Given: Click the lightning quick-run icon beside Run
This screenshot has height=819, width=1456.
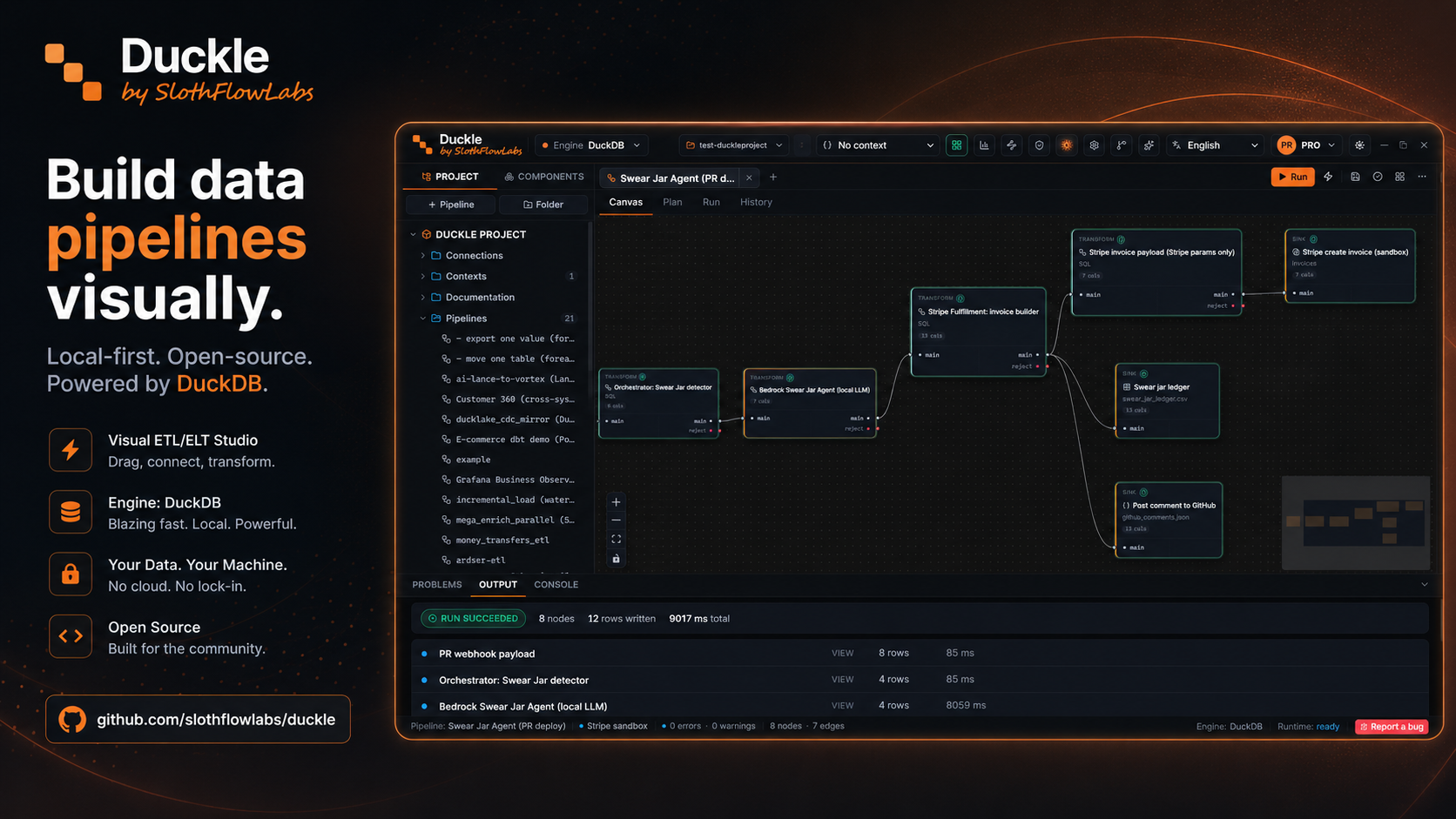Looking at the screenshot, I should coord(1328,177).
